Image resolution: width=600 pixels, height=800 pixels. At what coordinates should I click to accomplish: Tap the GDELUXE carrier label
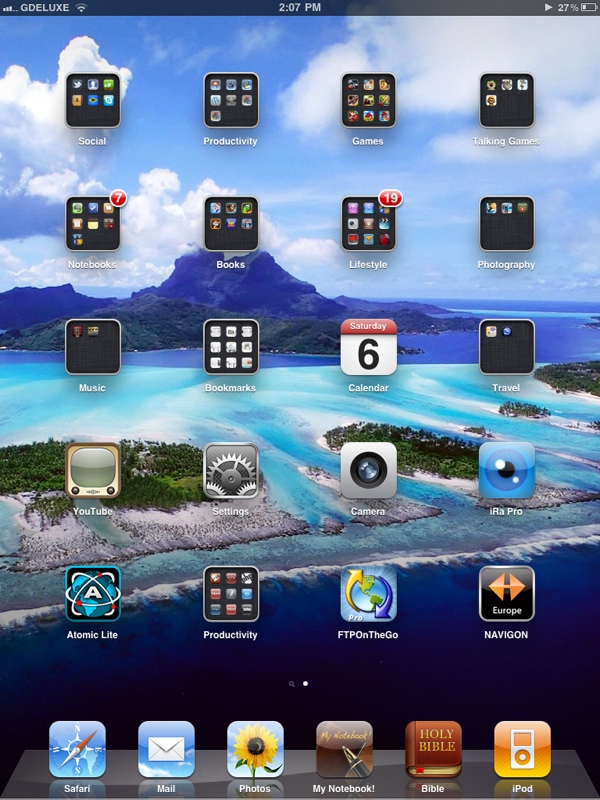click(45, 8)
